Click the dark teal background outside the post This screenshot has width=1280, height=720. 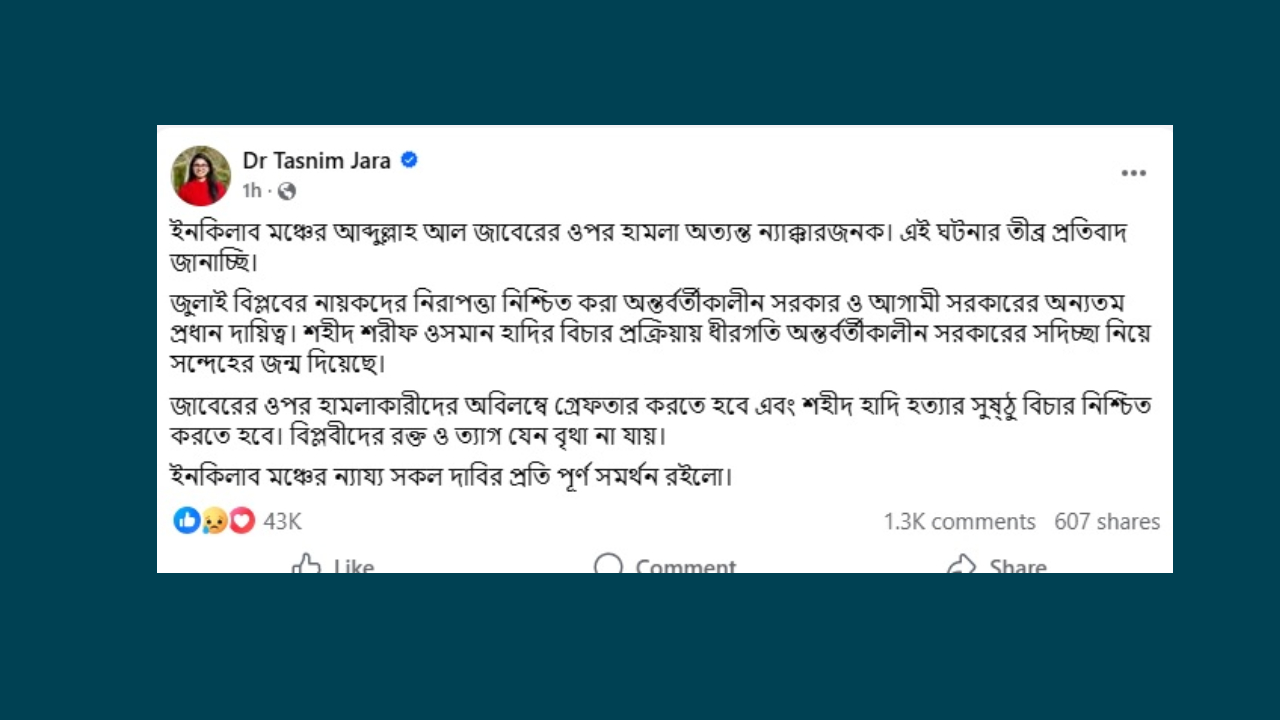click(640, 650)
